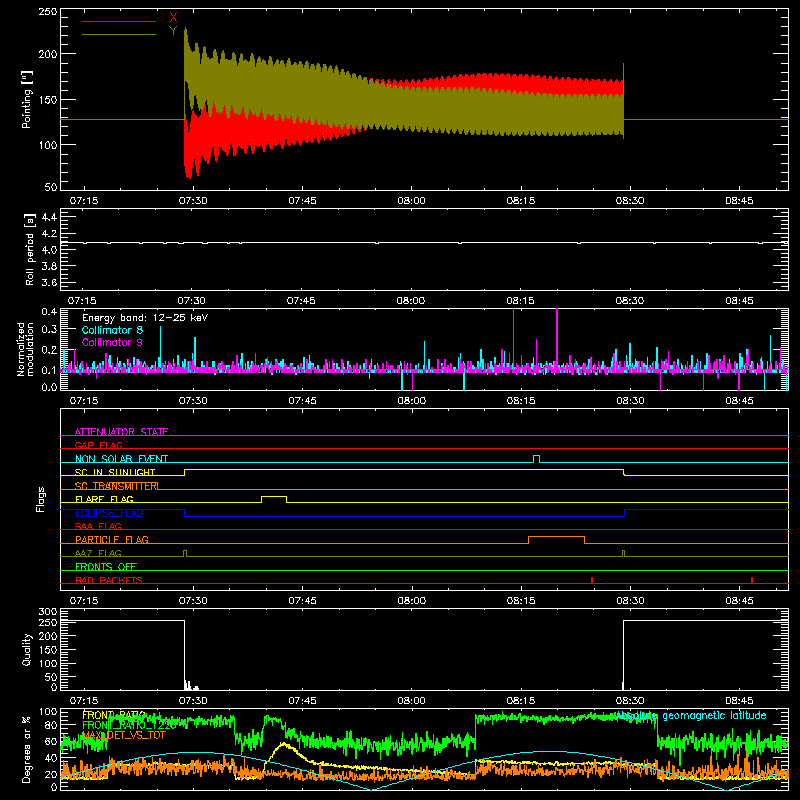Select the Collimator 8 legend entry
The width and height of the screenshot is (800, 800).
point(112,330)
